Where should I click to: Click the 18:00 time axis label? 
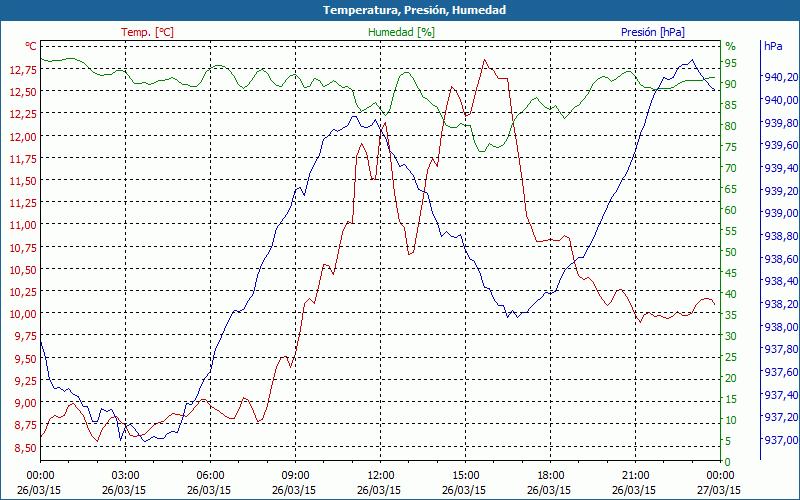tap(551, 476)
